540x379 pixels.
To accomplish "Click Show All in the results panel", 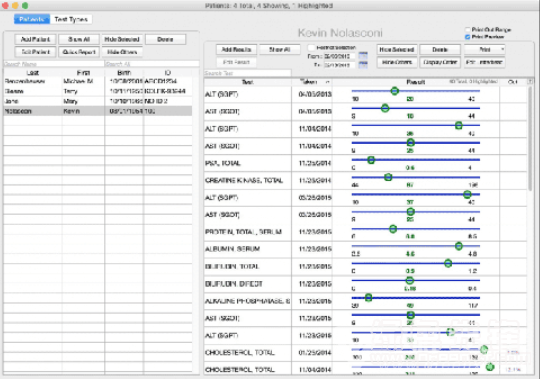I will click(280, 50).
